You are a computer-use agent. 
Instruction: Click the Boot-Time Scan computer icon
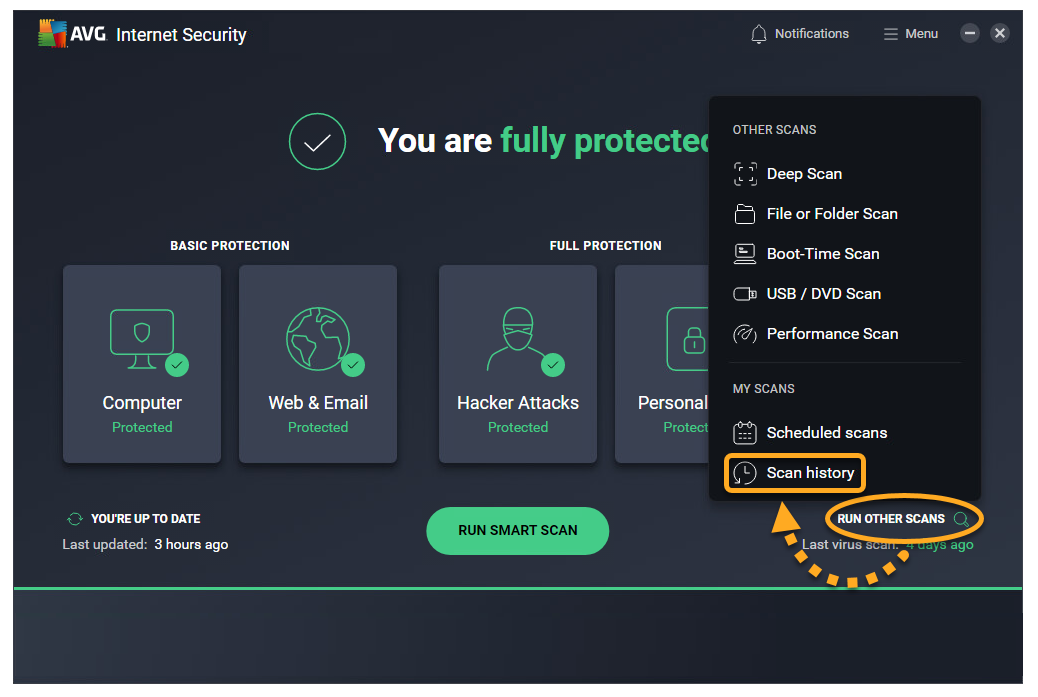coord(745,254)
